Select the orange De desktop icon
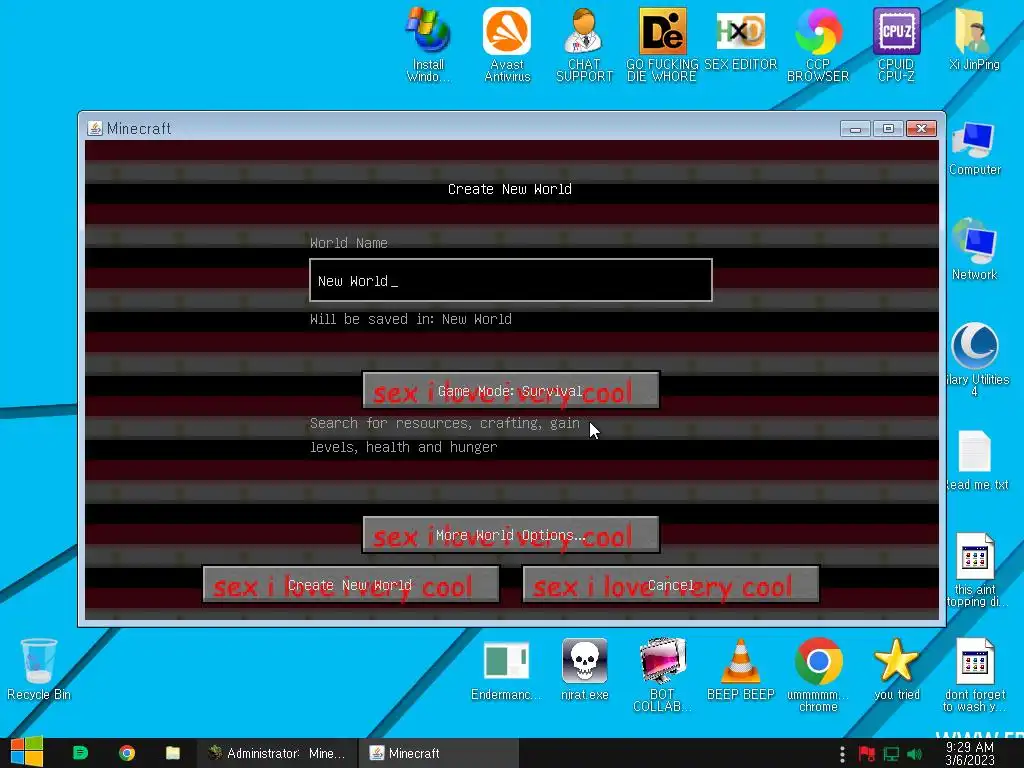 [662, 44]
